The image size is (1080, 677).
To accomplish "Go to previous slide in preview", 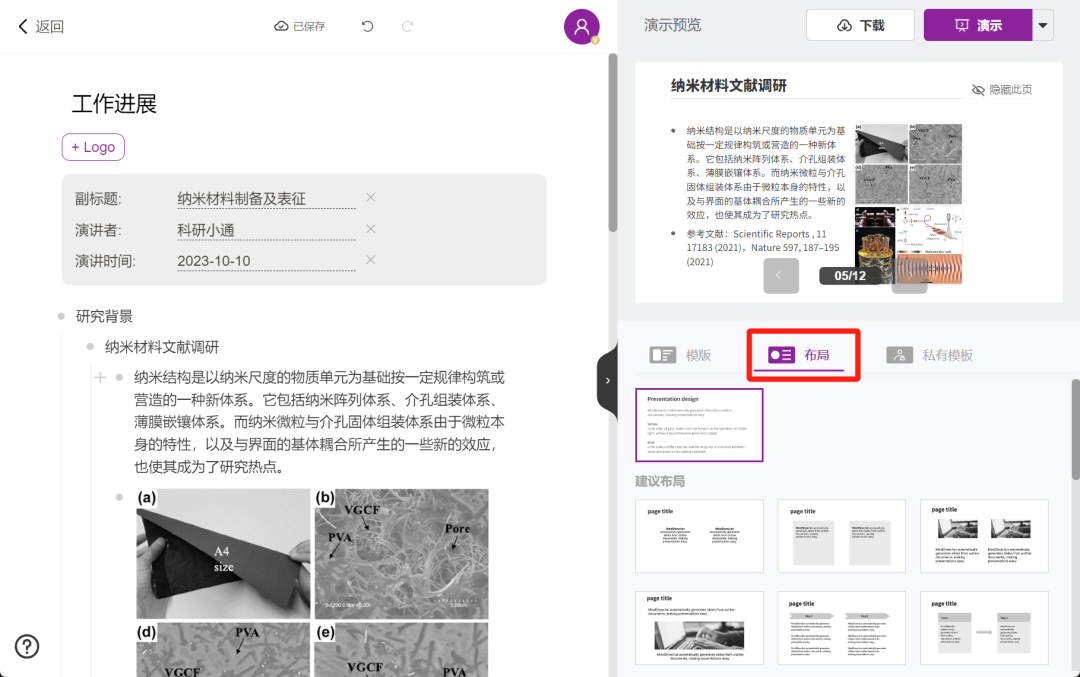I will click(781, 275).
